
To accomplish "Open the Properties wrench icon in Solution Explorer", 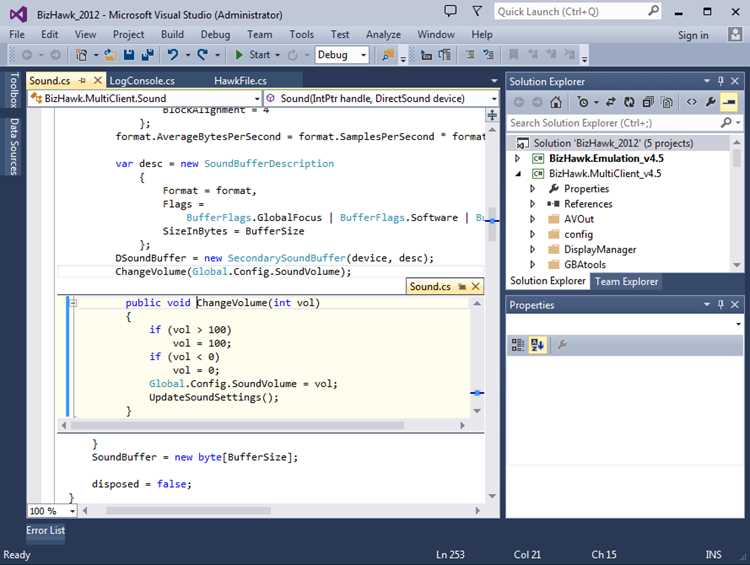I will [x=710, y=102].
